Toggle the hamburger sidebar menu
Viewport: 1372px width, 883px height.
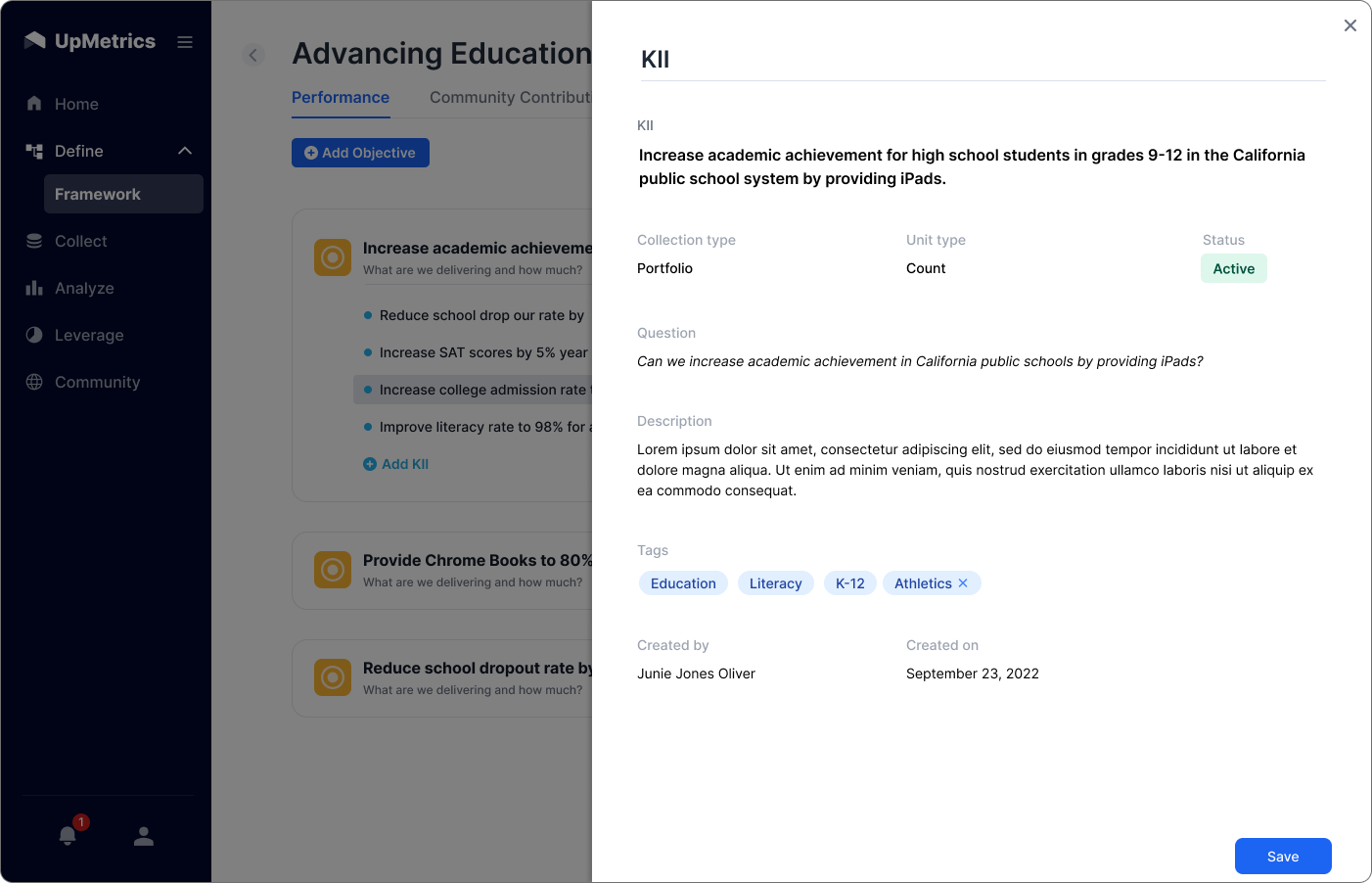pos(185,42)
